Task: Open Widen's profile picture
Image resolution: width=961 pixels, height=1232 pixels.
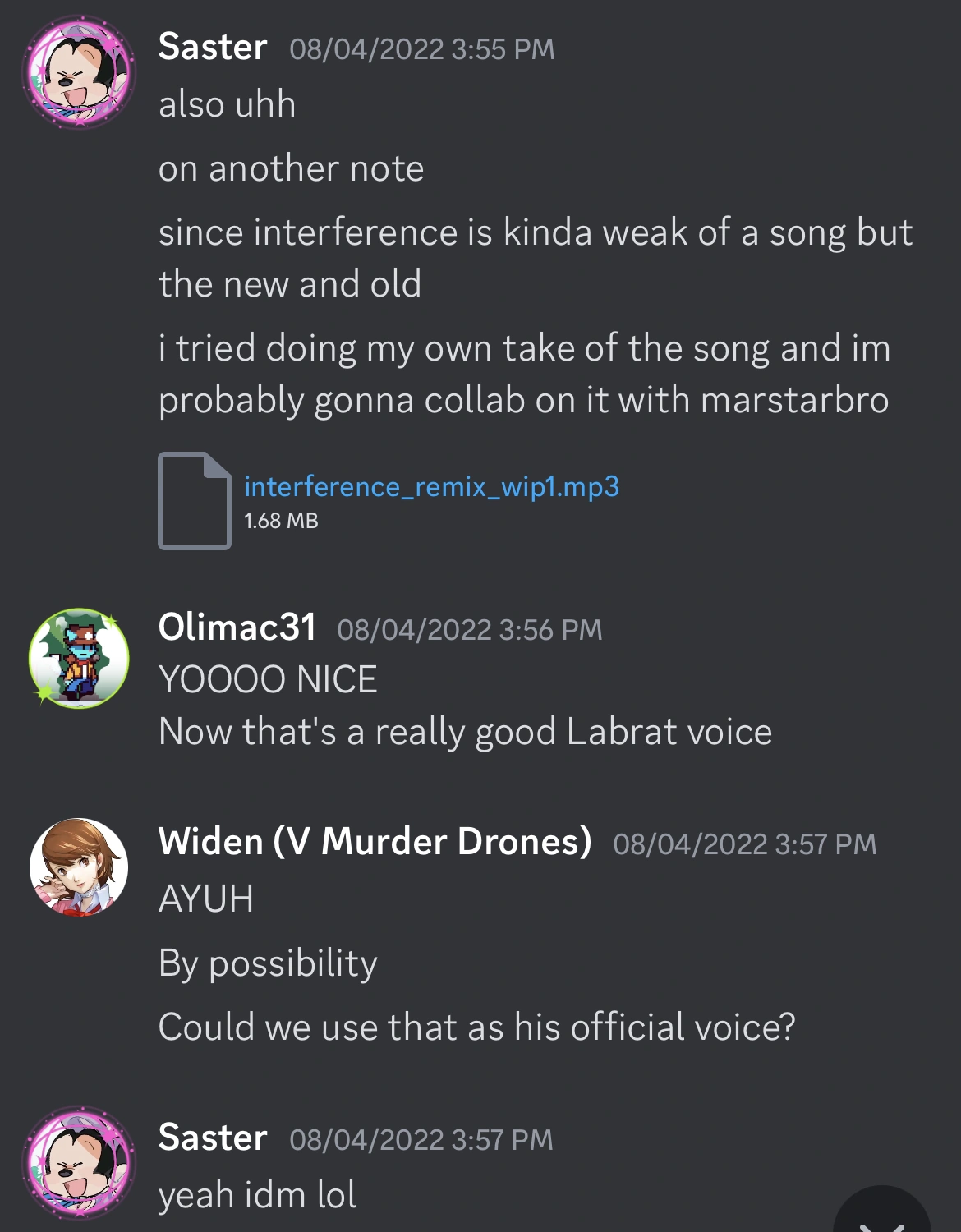Action: (x=79, y=867)
